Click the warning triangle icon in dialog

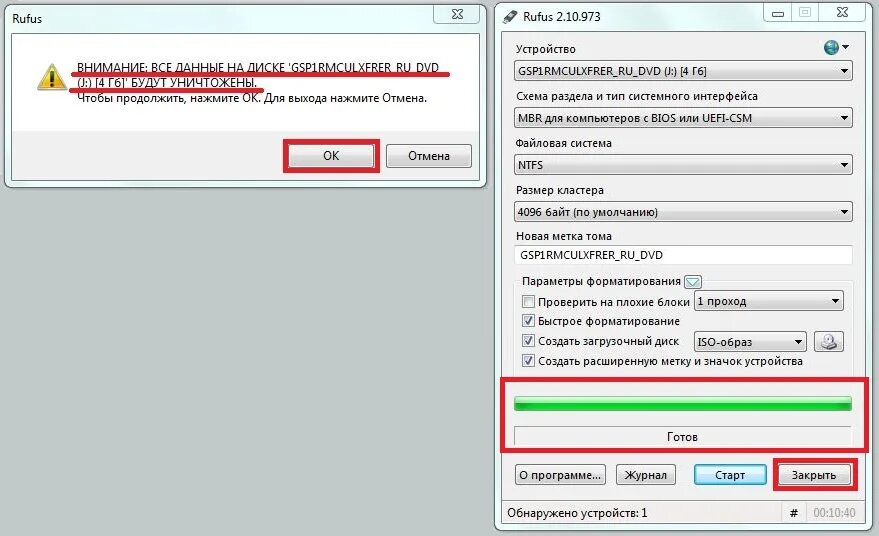point(52,77)
